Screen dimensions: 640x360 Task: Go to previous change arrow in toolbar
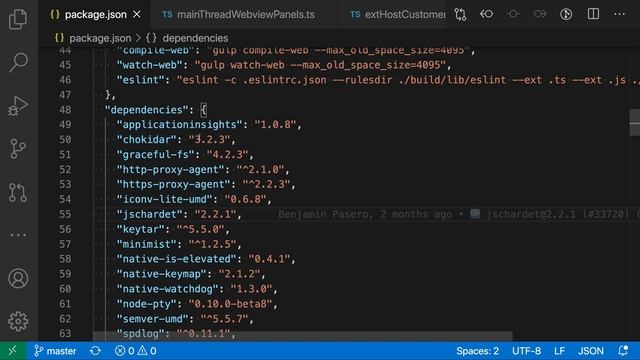[487, 14]
